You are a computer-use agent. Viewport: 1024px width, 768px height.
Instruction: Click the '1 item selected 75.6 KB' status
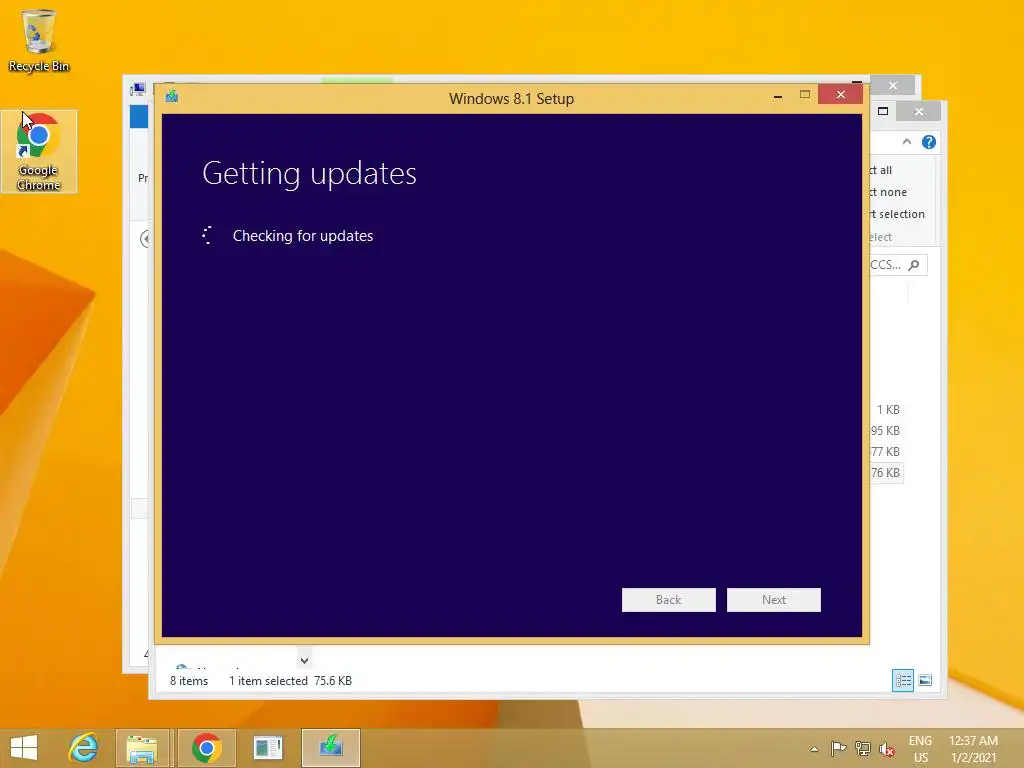coord(290,680)
